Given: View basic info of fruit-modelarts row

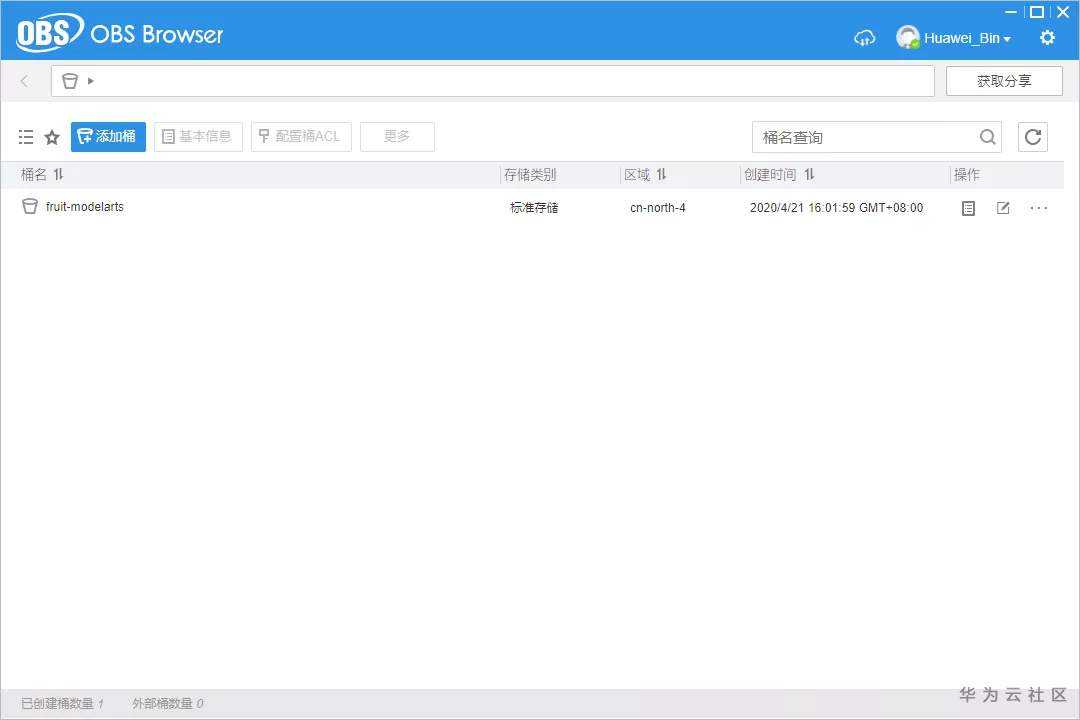Looking at the screenshot, I should coord(968,208).
